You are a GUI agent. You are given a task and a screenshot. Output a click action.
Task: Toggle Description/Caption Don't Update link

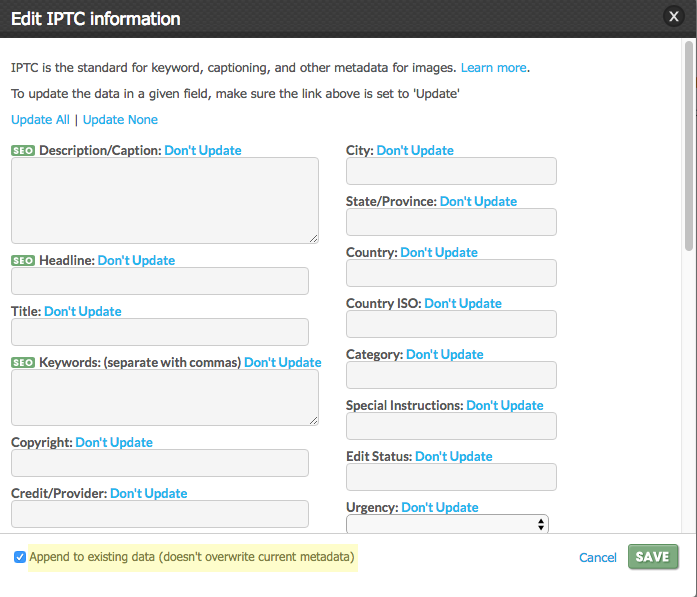203,151
